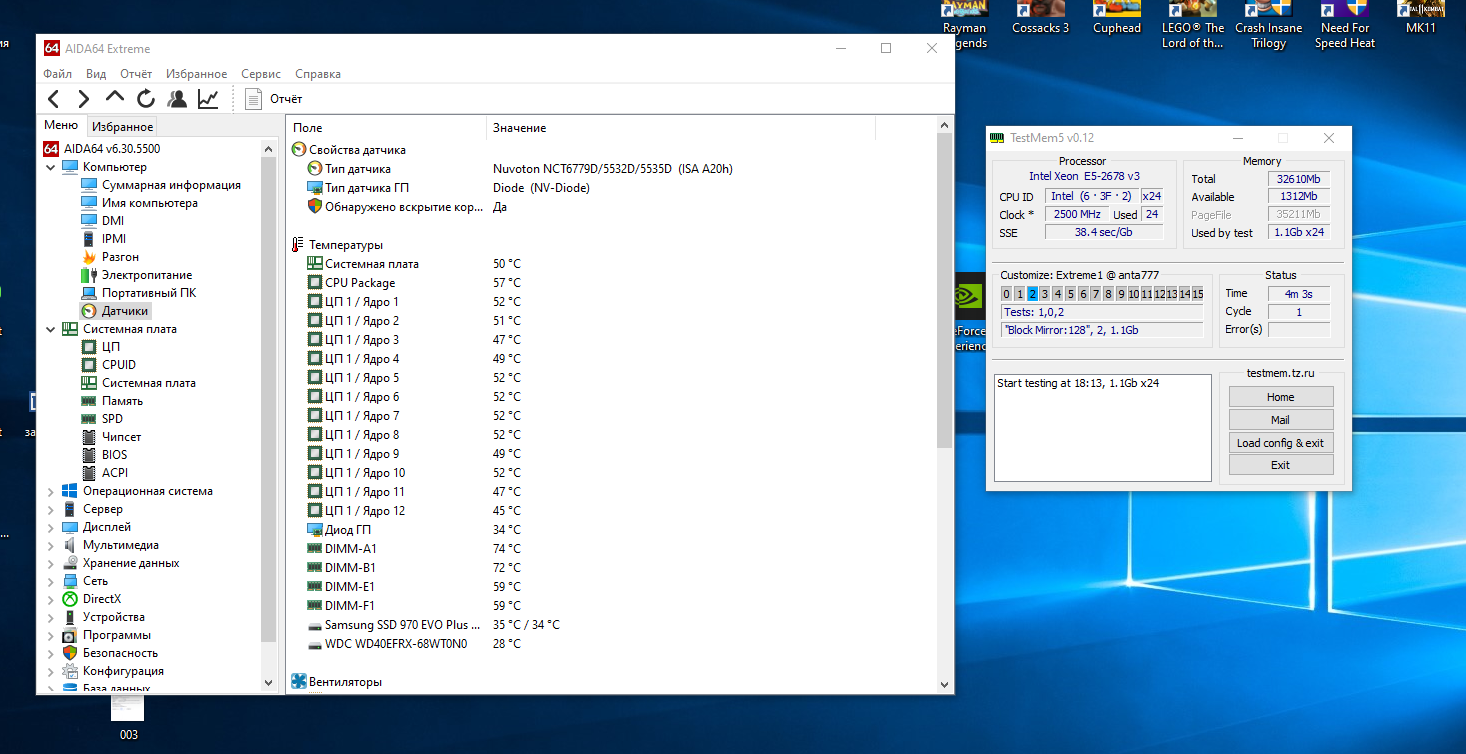Screen dimensions: 1466x754
Task: Select Портативный ПК in the tree
Action: [x=149, y=293]
